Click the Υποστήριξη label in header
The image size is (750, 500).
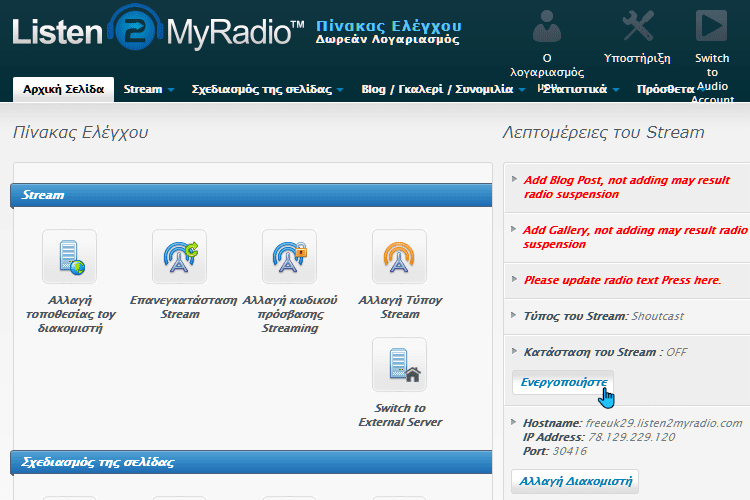pos(637,58)
